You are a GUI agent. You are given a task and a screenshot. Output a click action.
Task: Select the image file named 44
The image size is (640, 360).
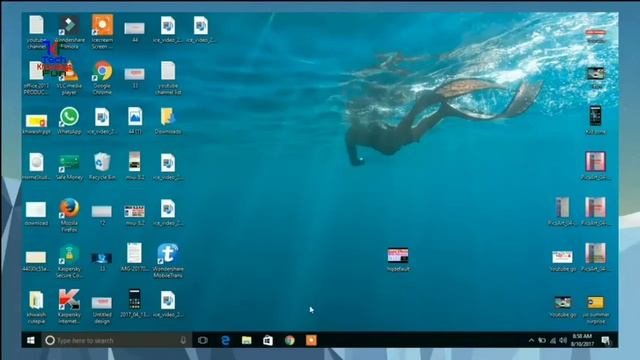point(135,32)
